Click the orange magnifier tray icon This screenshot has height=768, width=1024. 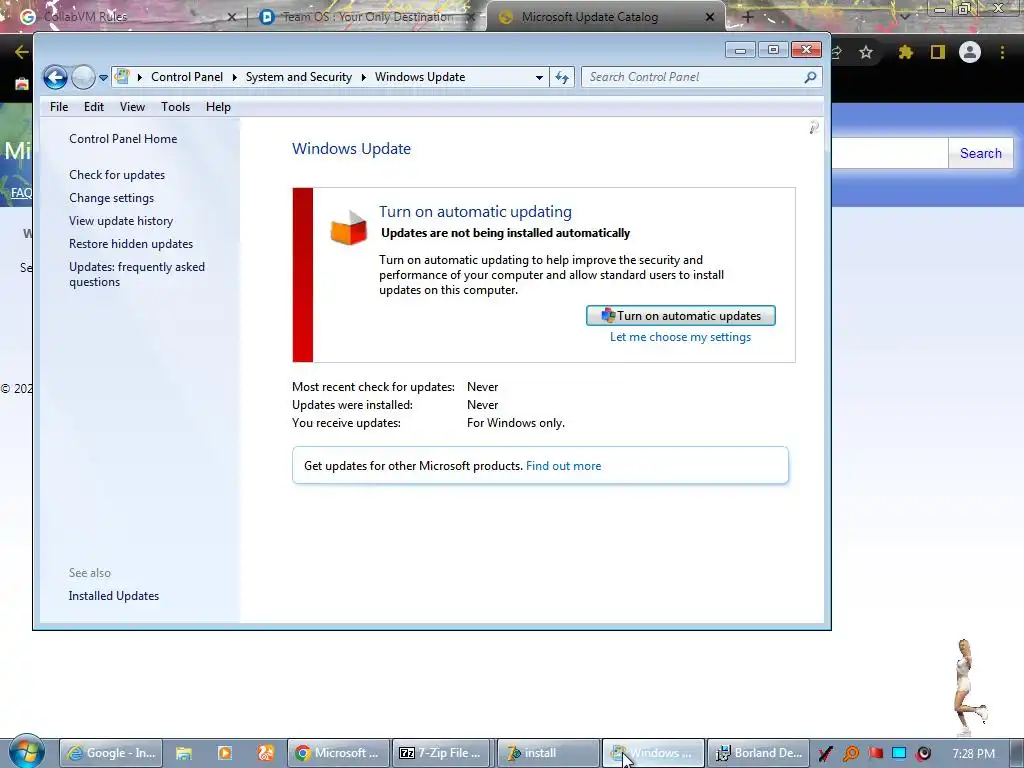[850, 754]
